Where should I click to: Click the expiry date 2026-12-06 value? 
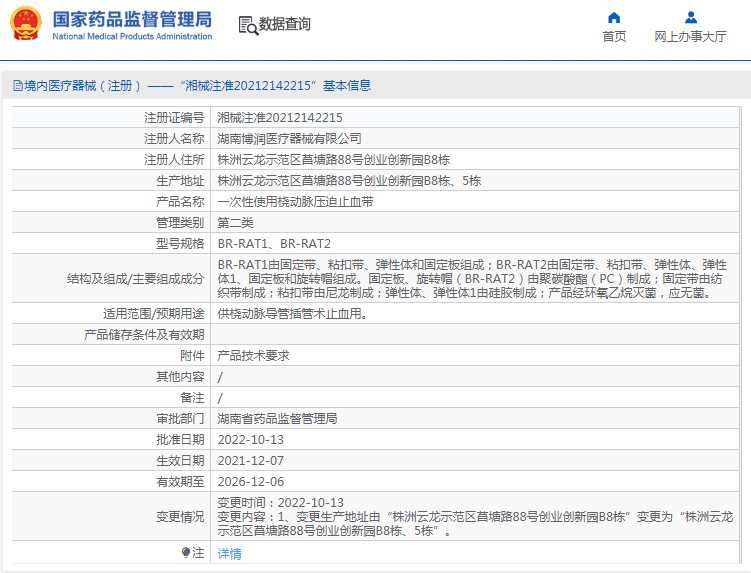click(x=250, y=481)
